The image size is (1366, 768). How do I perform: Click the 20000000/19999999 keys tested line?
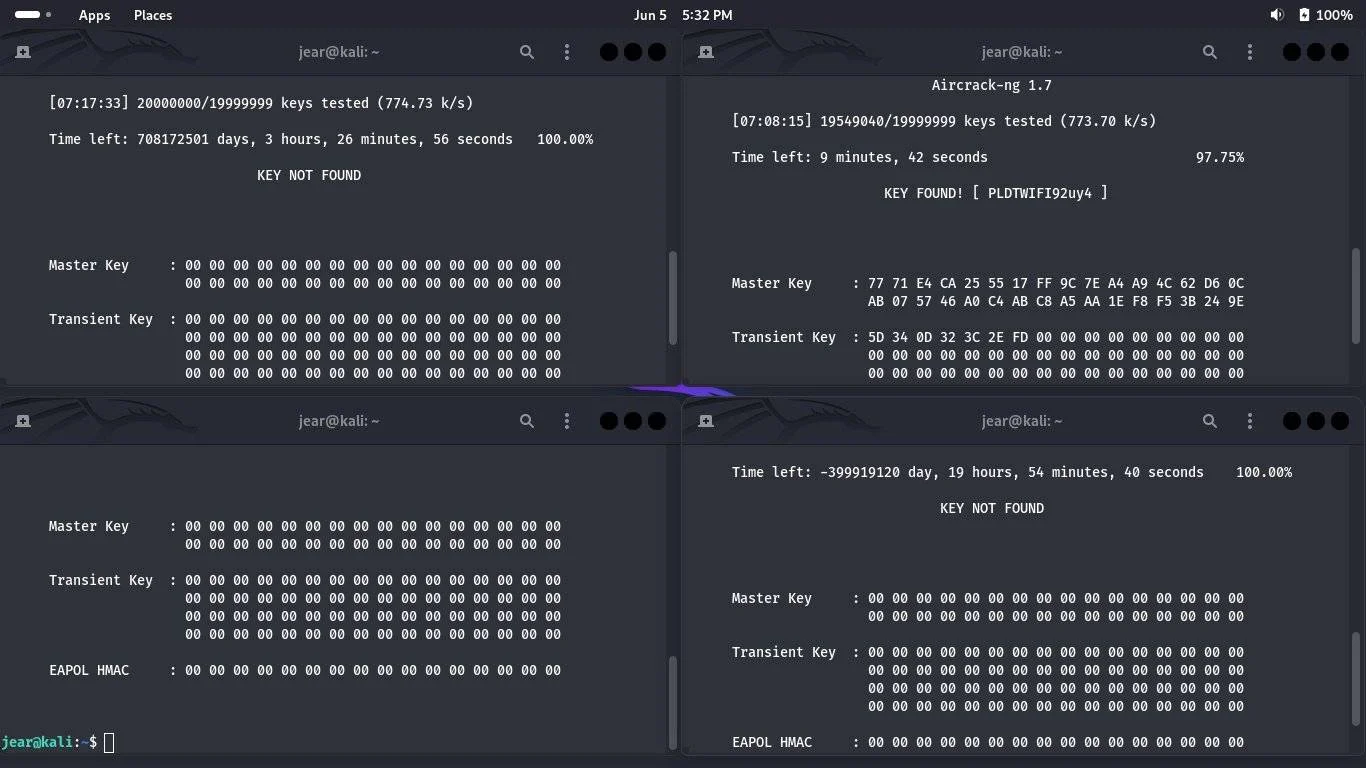click(x=261, y=103)
